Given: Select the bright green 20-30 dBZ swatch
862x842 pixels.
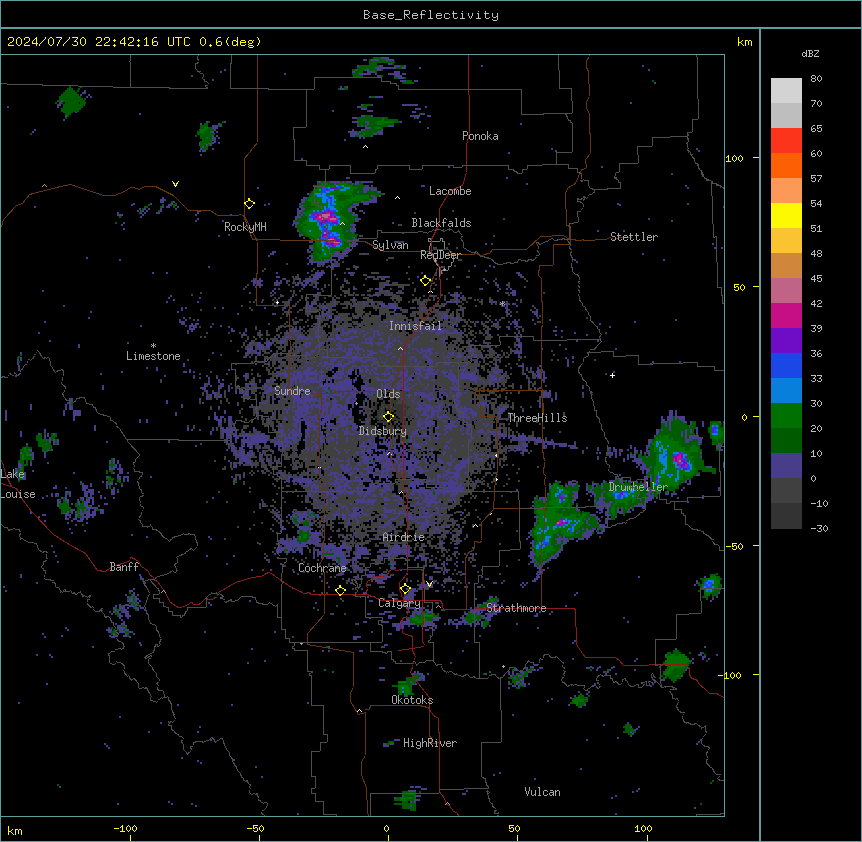Looking at the screenshot, I should pyautogui.click(x=786, y=416).
